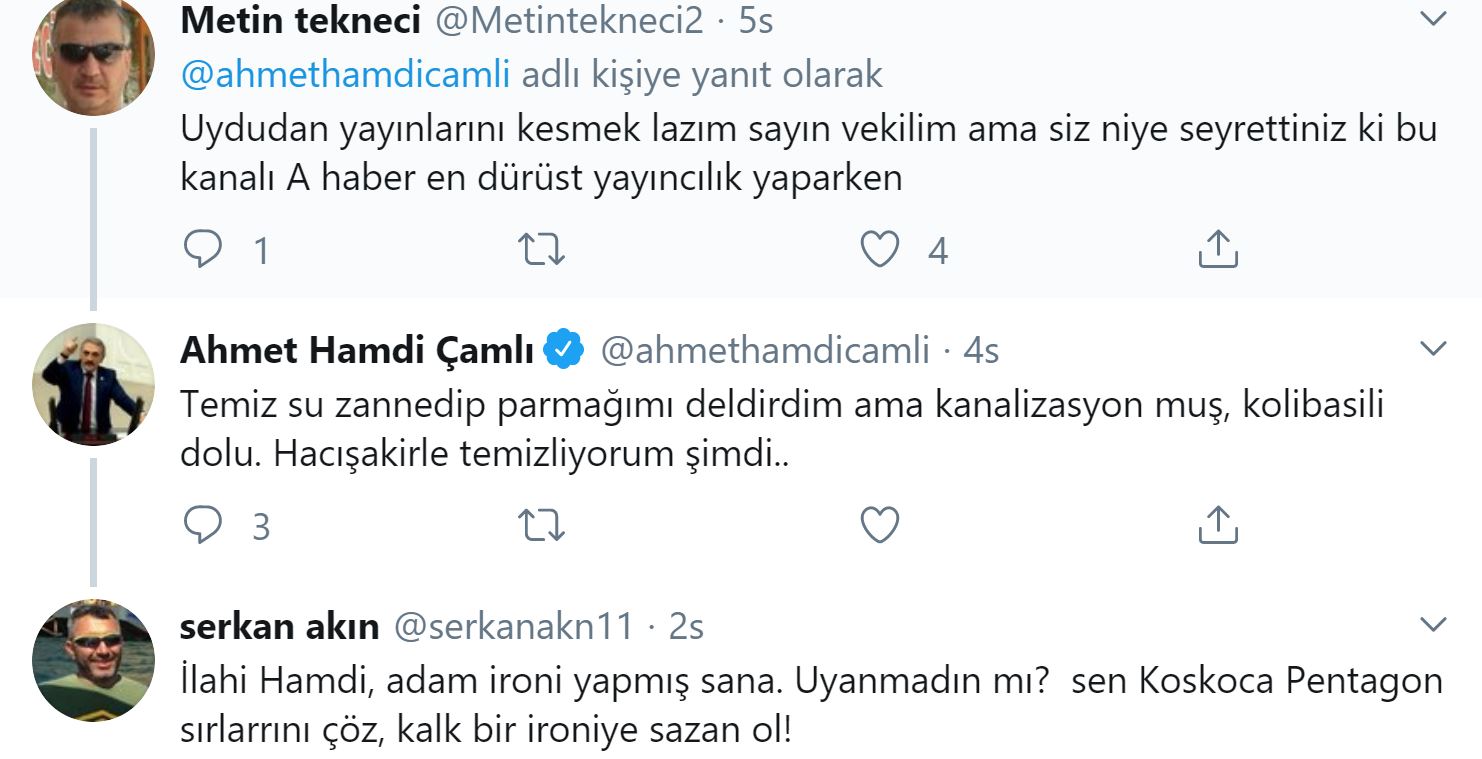1482x759 pixels.
Task: Retweet Metin tekneci's tweet
Action: (543, 249)
